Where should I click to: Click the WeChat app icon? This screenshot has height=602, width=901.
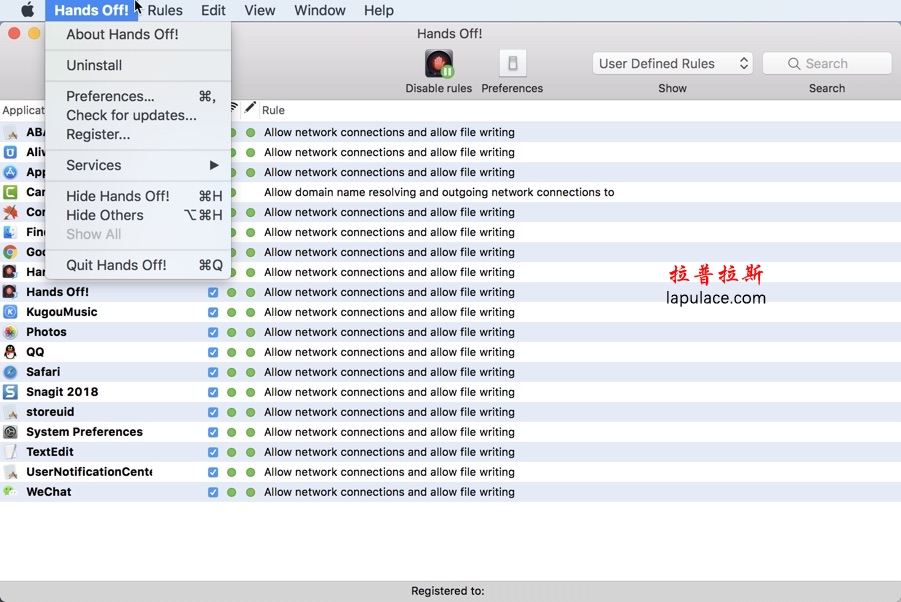point(10,492)
